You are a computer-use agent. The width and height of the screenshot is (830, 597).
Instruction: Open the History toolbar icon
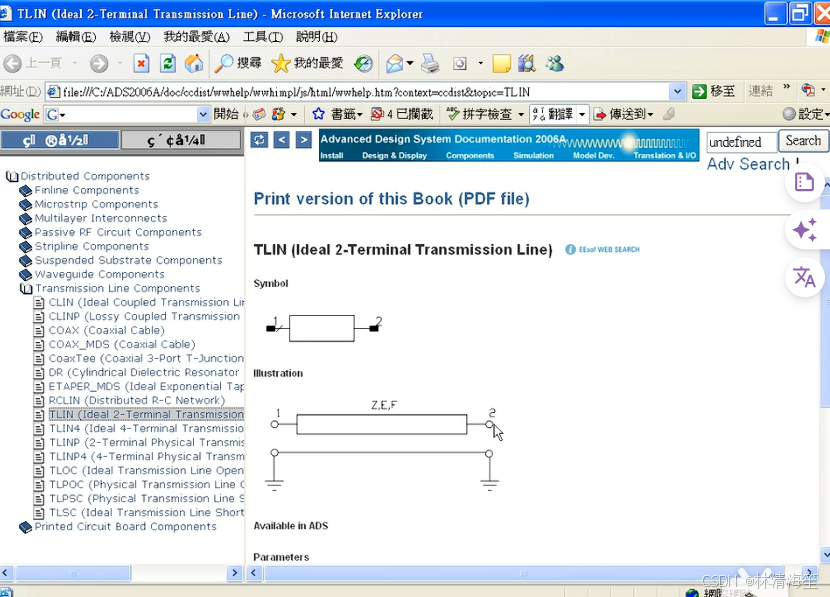(363, 64)
